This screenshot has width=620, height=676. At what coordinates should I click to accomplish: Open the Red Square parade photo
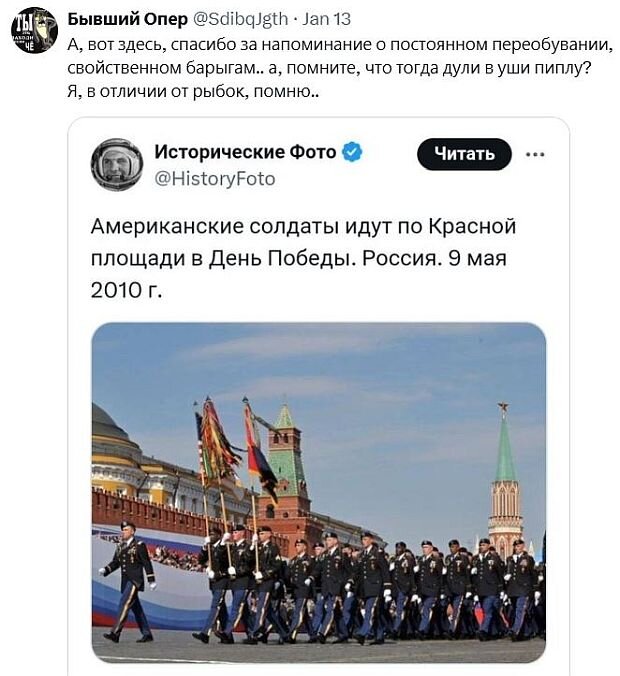(319, 492)
